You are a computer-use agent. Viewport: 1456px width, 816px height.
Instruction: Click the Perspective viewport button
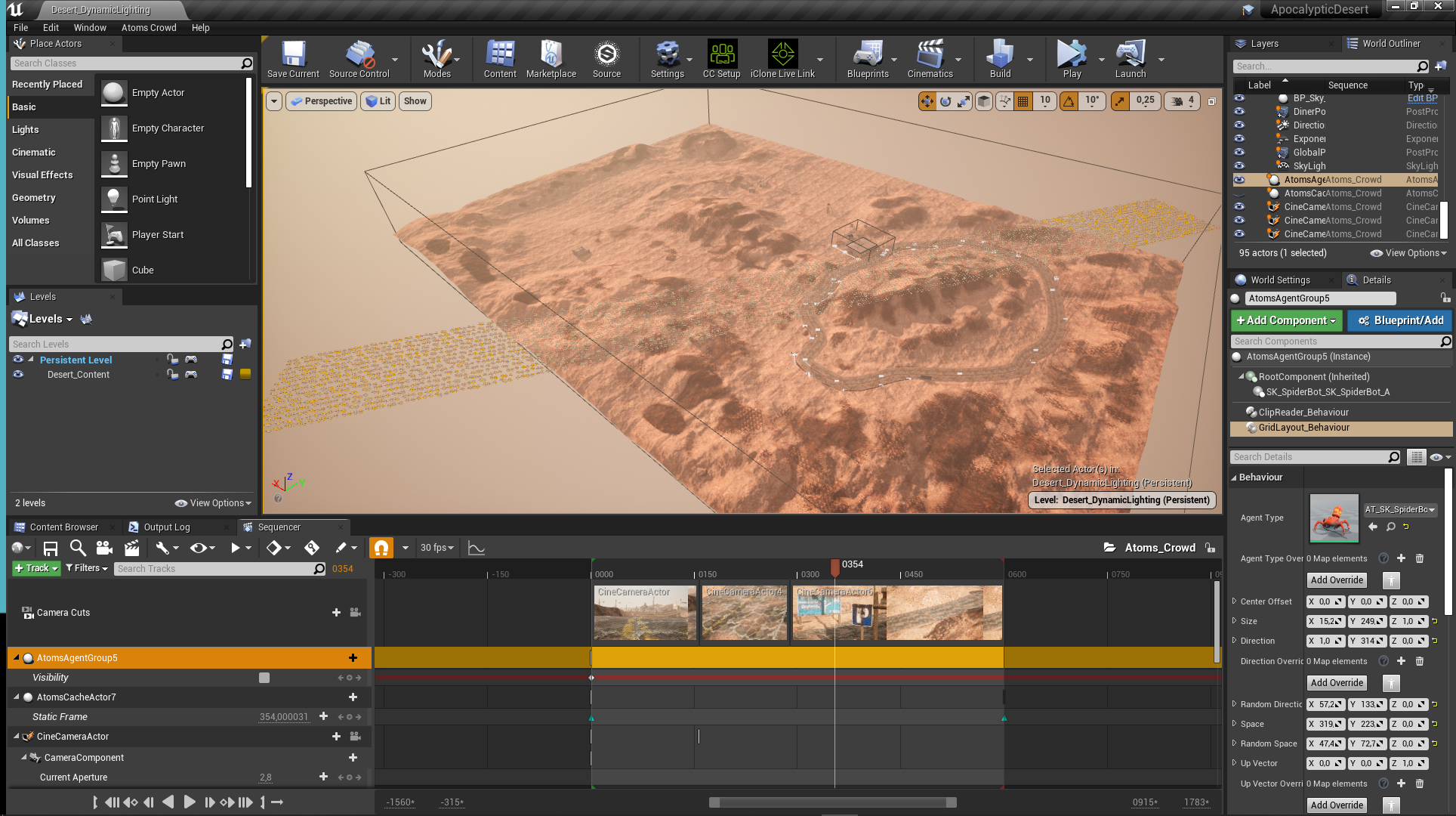click(322, 101)
